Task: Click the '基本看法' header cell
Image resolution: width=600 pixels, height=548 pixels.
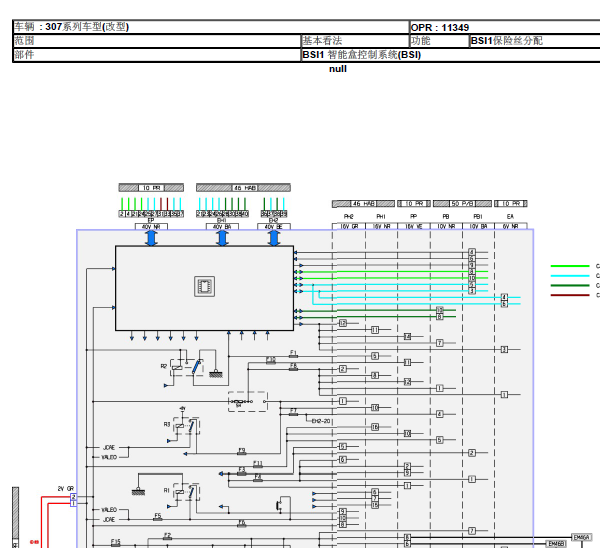Action: (355, 41)
